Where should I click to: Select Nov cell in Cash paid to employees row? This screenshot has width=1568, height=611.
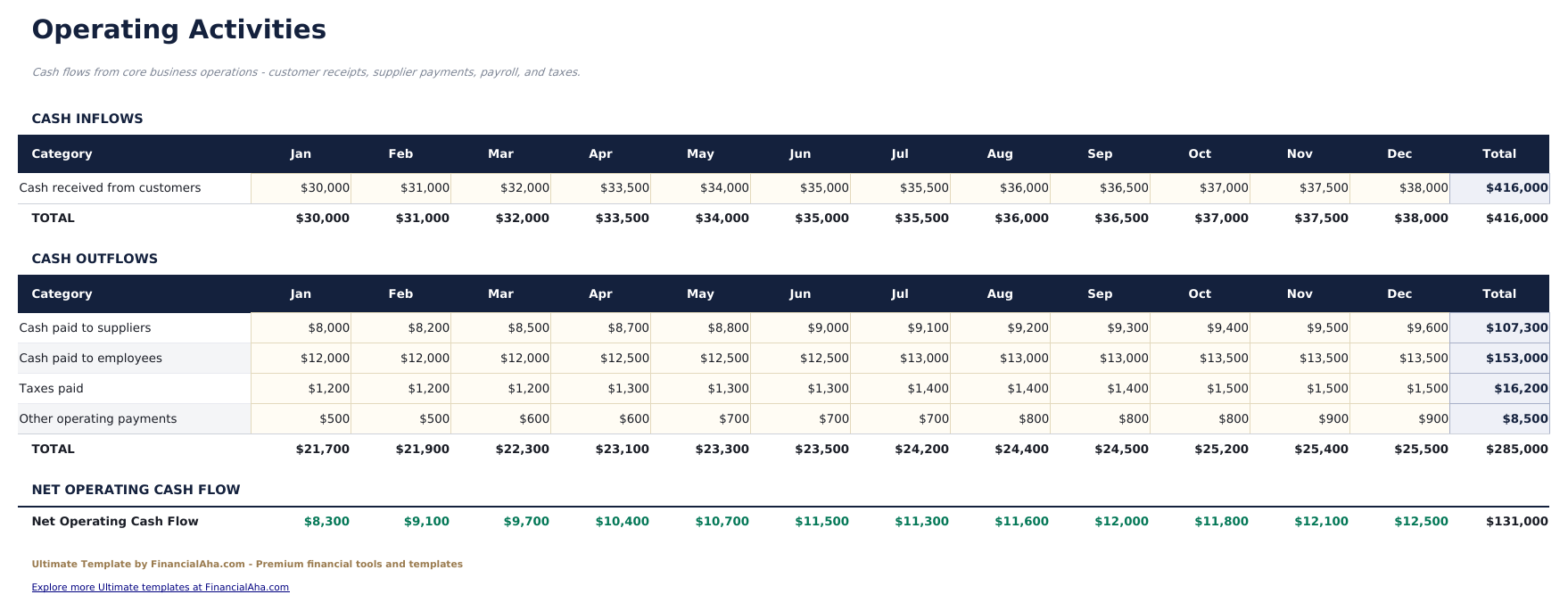(x=1300, y=359)
